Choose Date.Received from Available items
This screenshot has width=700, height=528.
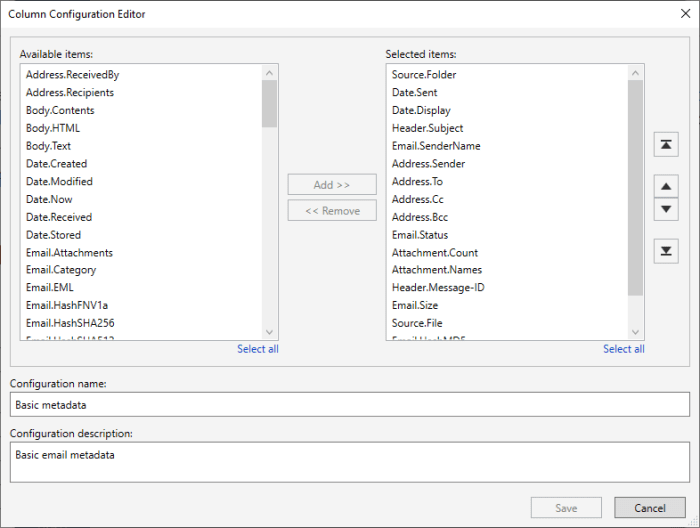(59, 217)
